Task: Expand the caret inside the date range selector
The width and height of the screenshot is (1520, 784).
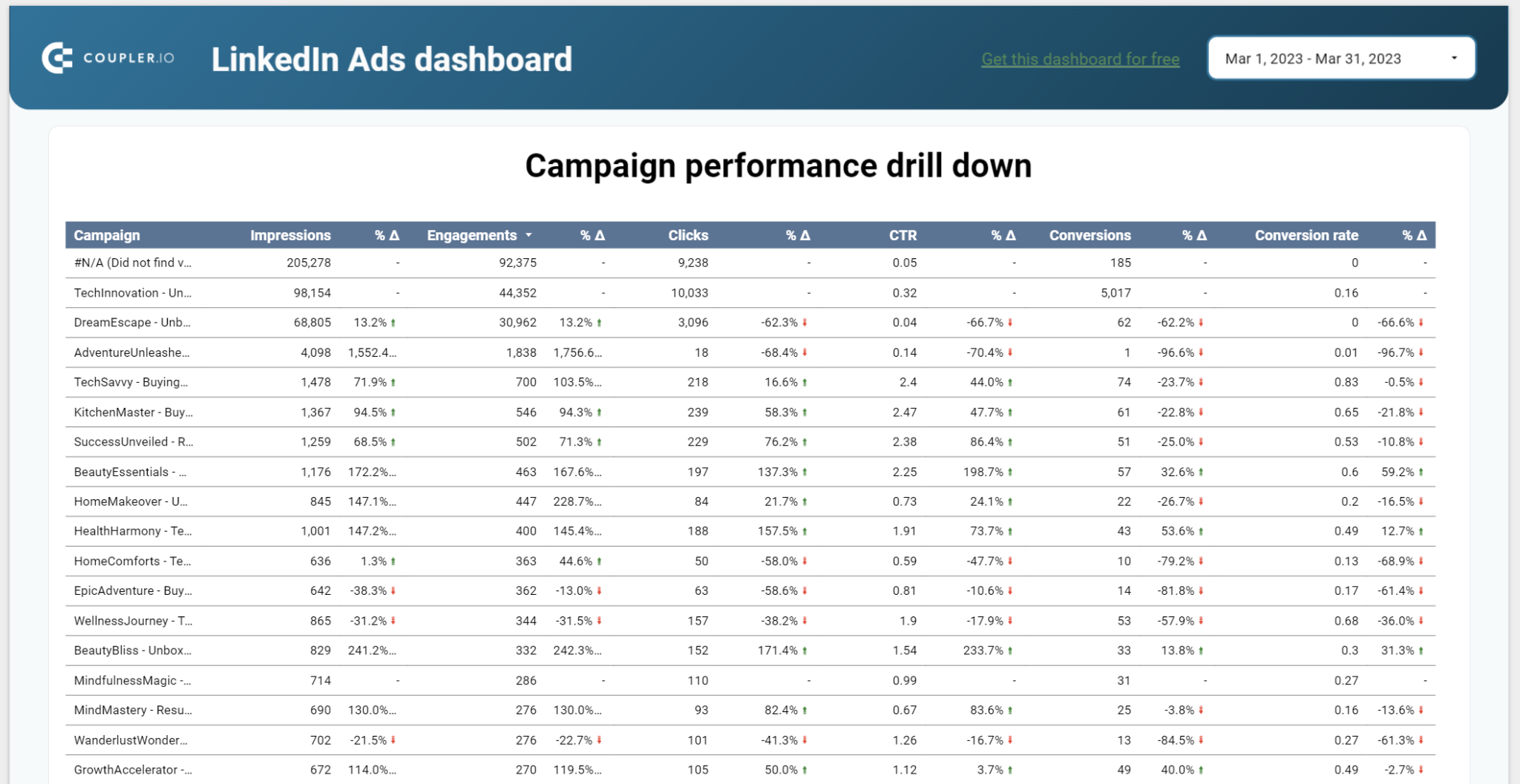Action: coord(1454,57)
